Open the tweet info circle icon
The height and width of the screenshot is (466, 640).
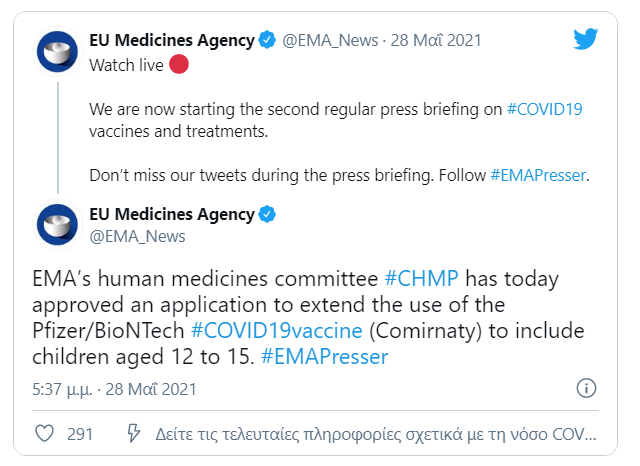586,388
